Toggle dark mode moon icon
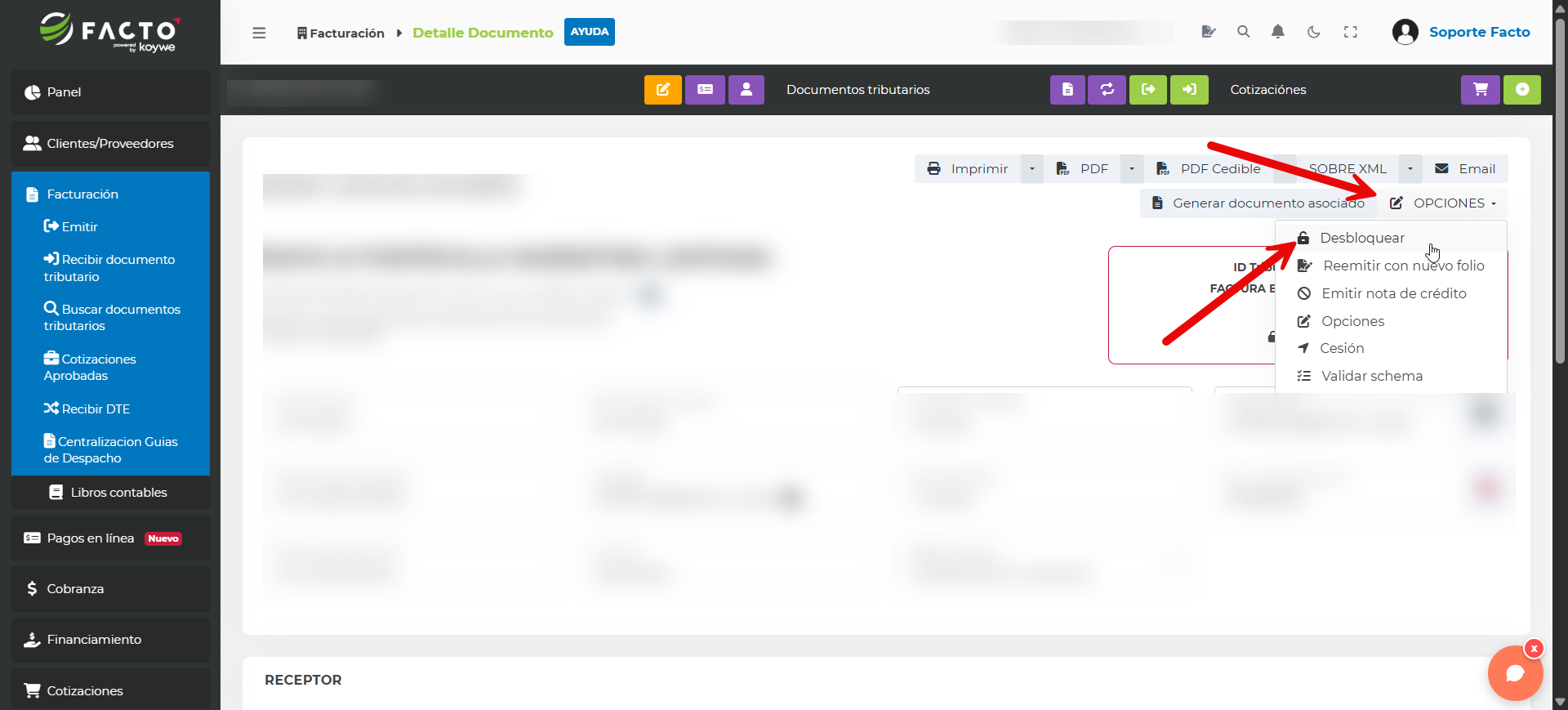1568x710 pixels. coord(1314,32)
